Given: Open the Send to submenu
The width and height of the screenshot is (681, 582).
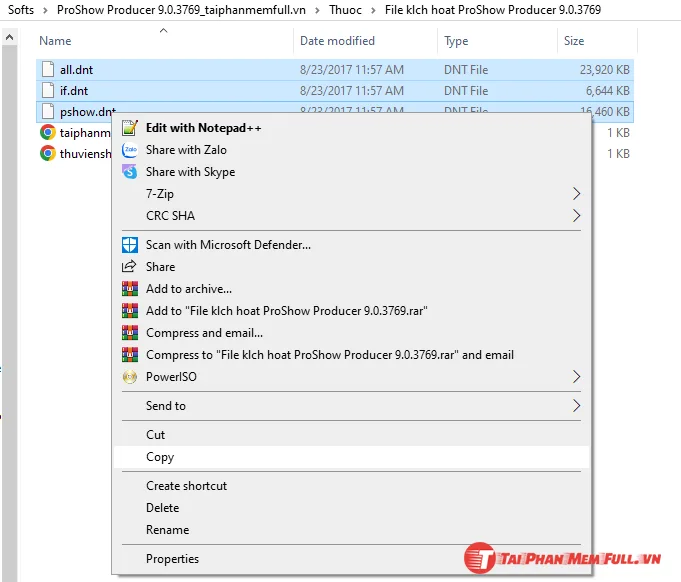Looking at the screenshot, I should 351,406.
